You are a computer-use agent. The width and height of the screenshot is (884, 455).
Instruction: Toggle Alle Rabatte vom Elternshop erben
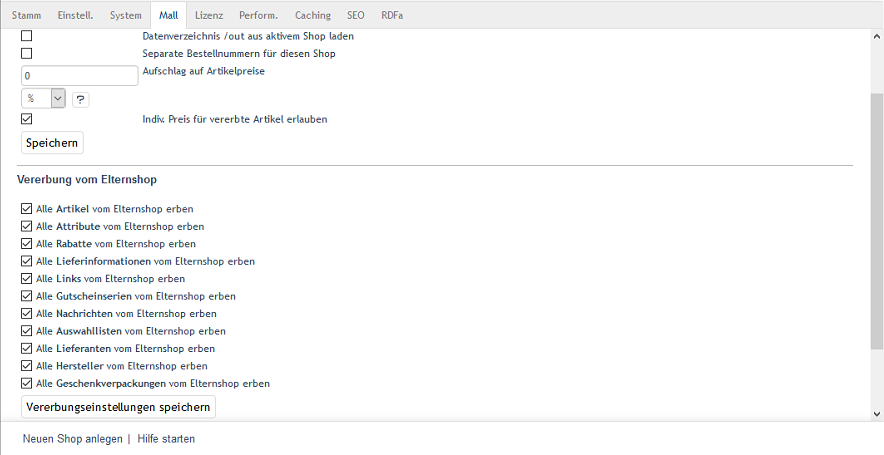[x=27, y=244]
